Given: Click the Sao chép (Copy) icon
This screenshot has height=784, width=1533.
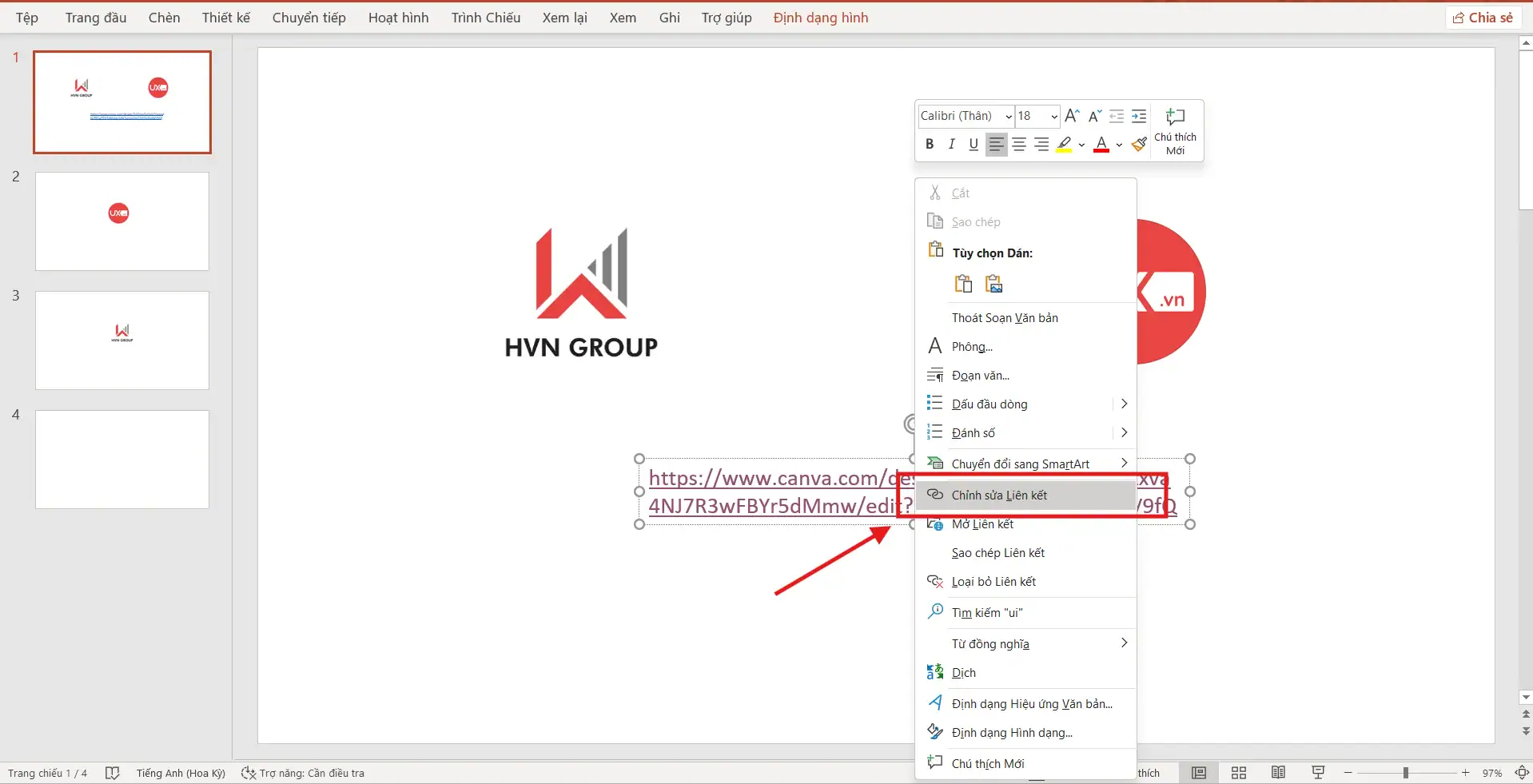Looking at the screenshot, I should [x=934, y=221].
